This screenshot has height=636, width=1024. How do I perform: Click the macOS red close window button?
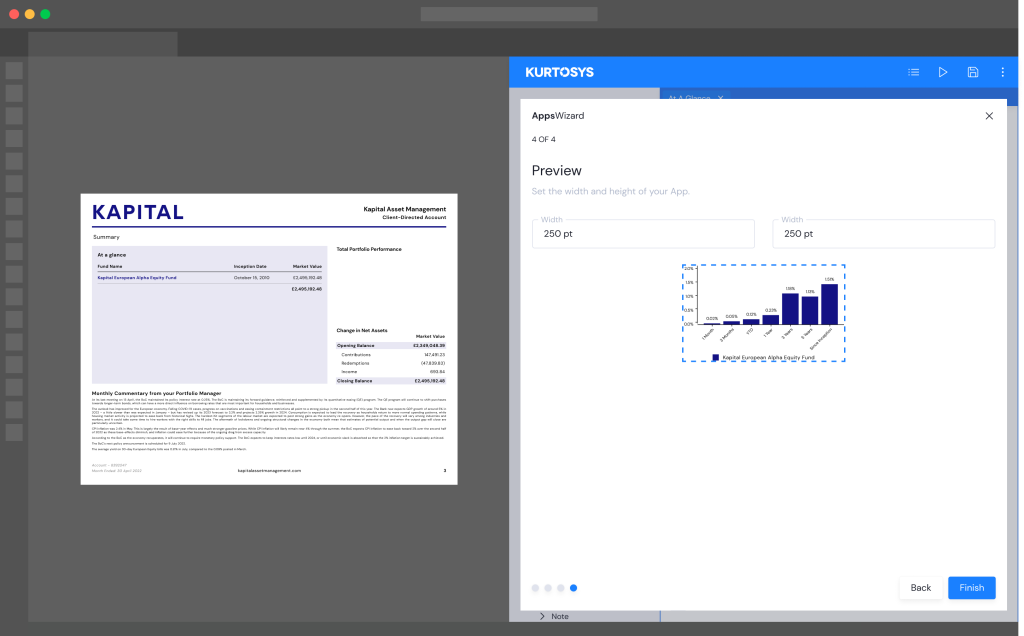point(14,14)
